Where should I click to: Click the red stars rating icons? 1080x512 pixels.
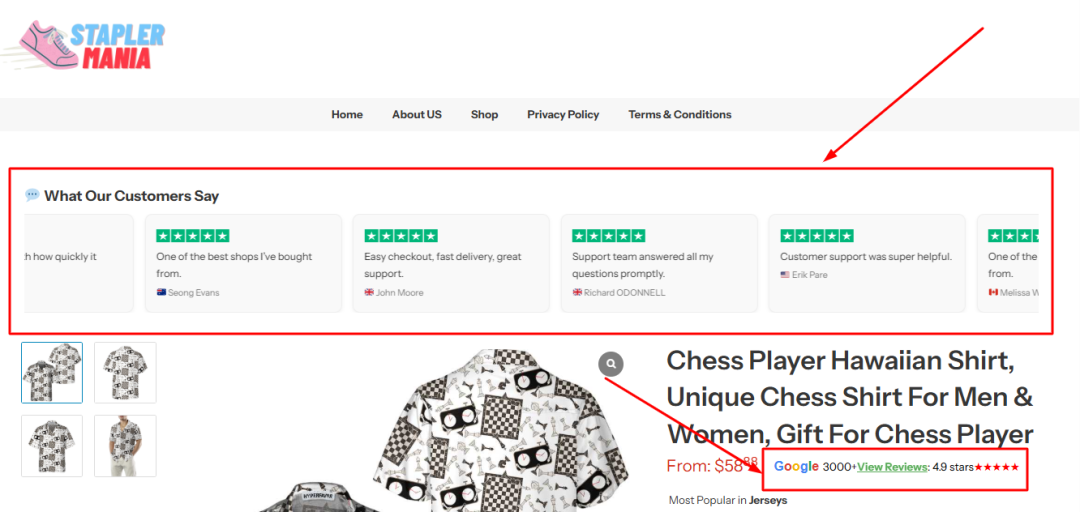click(x=997, y=467)
